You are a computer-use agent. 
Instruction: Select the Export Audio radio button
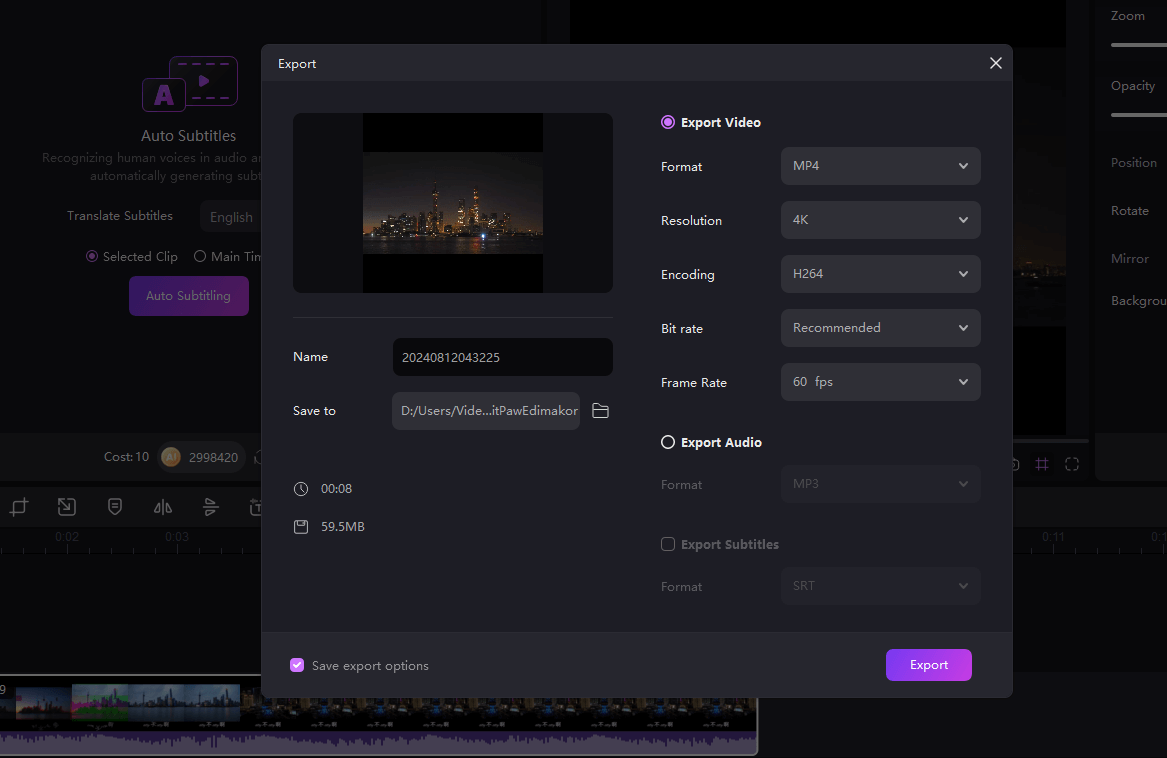tap(668, 442)
